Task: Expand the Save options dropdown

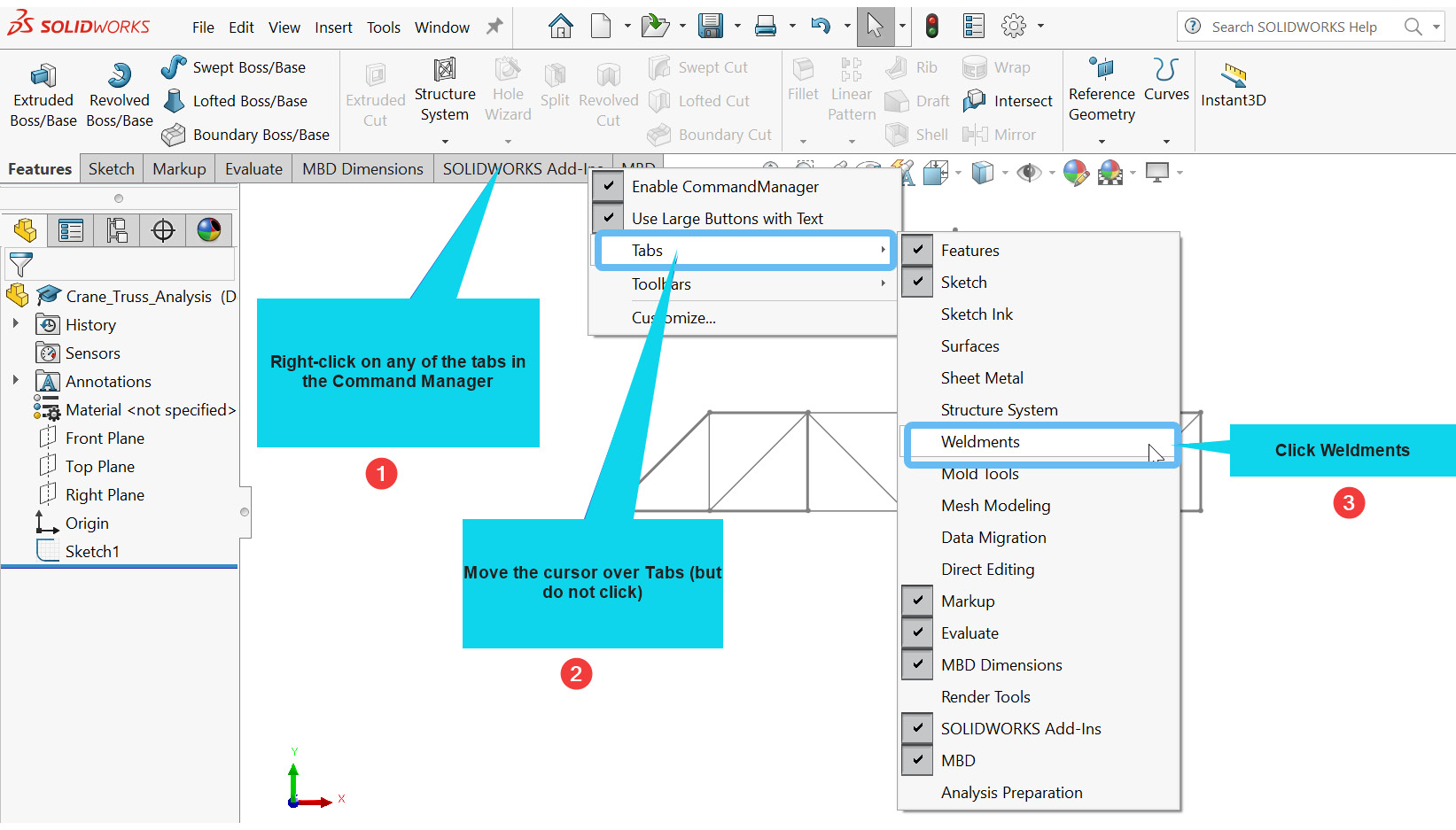Action: tap(737, 27)
